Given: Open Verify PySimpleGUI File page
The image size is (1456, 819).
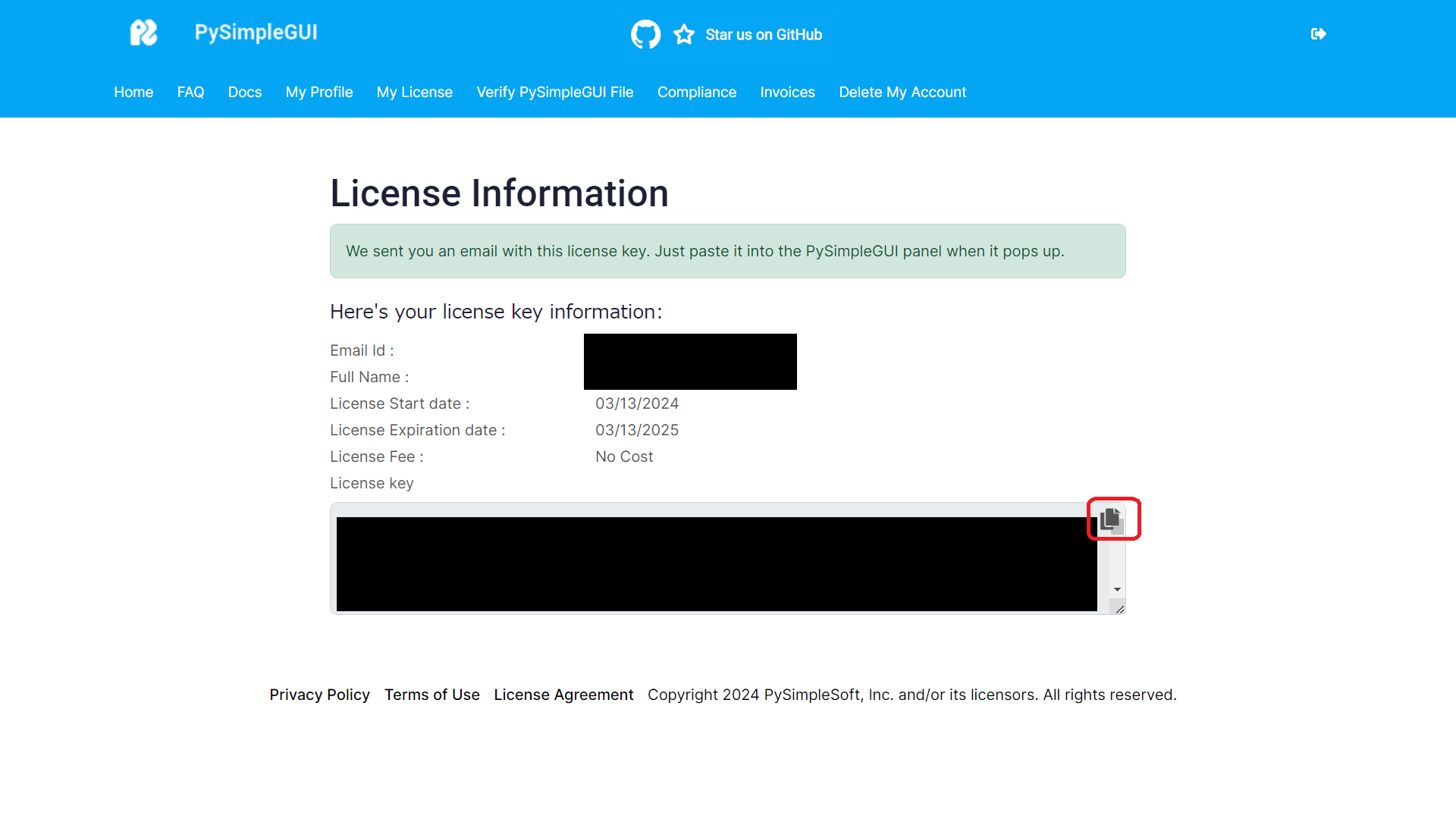Looking at the screenshot, I should [555, 92].
